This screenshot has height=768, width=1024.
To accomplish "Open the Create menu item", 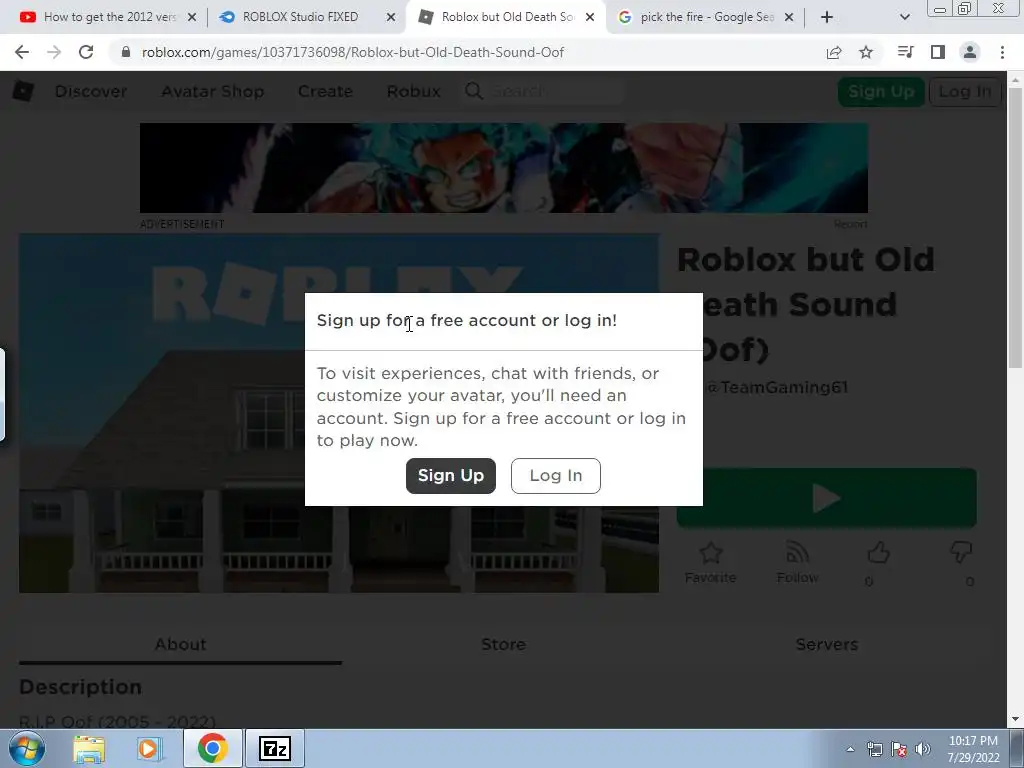I will [x=325, y=91].
